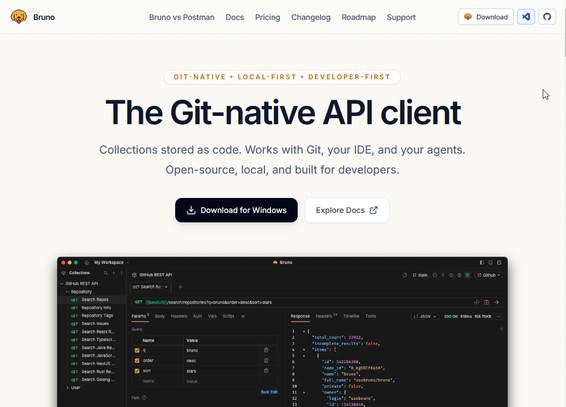Collapse the Repository folder
This screenshot has height=407, width=566.
coord(68,292)
